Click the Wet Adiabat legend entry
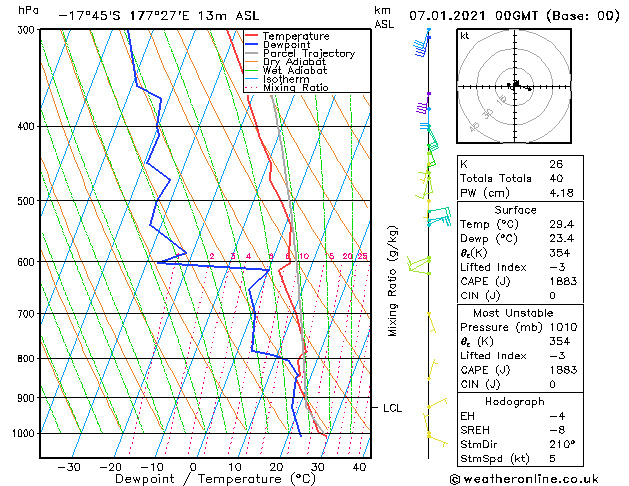The height and width of the screenshot is (486, 629). coord(295,70)
